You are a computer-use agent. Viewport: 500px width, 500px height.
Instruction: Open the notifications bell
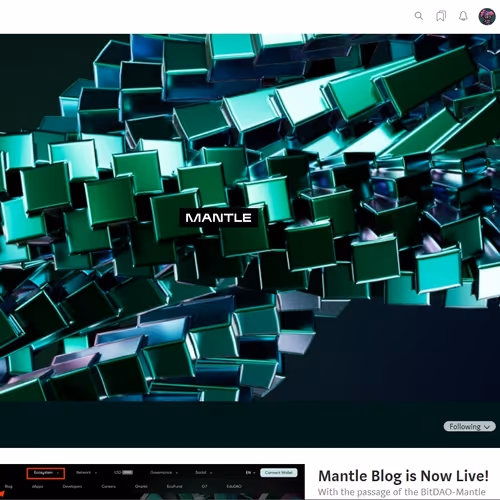(x=463, y=16)
